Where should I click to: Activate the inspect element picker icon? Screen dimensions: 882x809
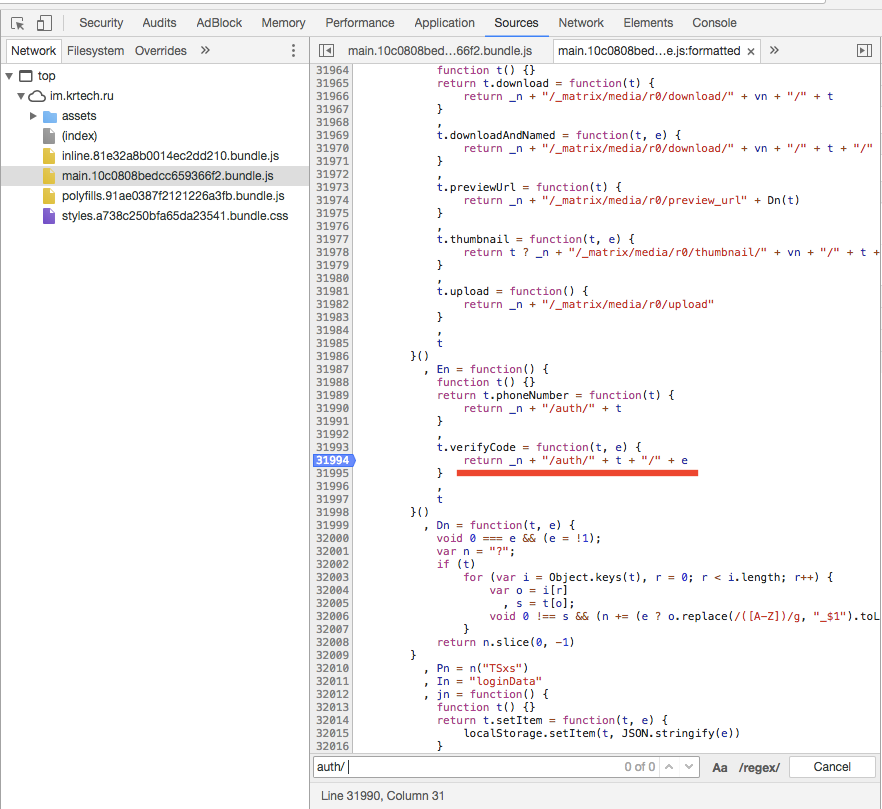tap(17, 22)
